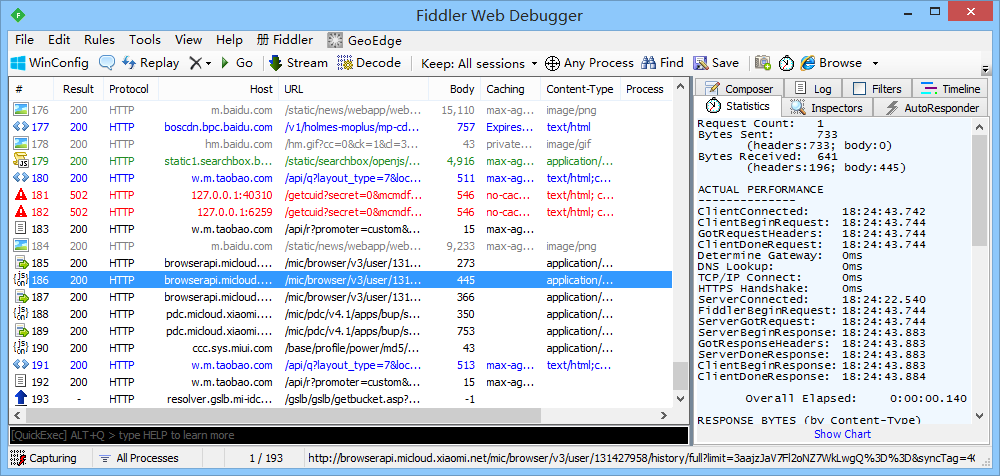Click upload arrow icon of session 193
The width and height of the screenshot is (1000, 476).
coord(20,399)
